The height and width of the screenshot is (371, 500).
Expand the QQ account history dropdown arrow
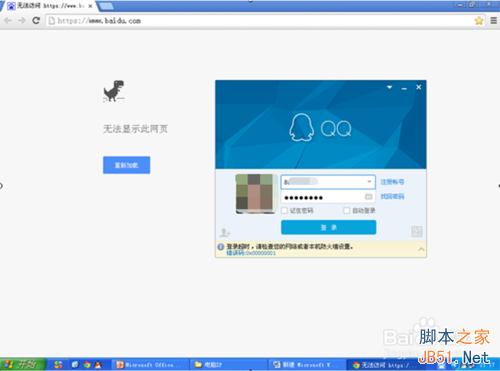(369, 182)
